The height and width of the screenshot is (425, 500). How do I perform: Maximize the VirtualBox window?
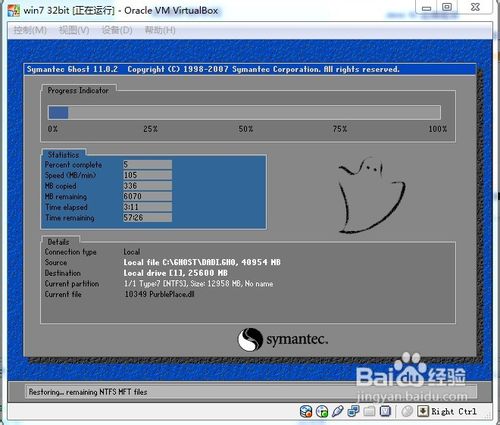pos(447,7)
